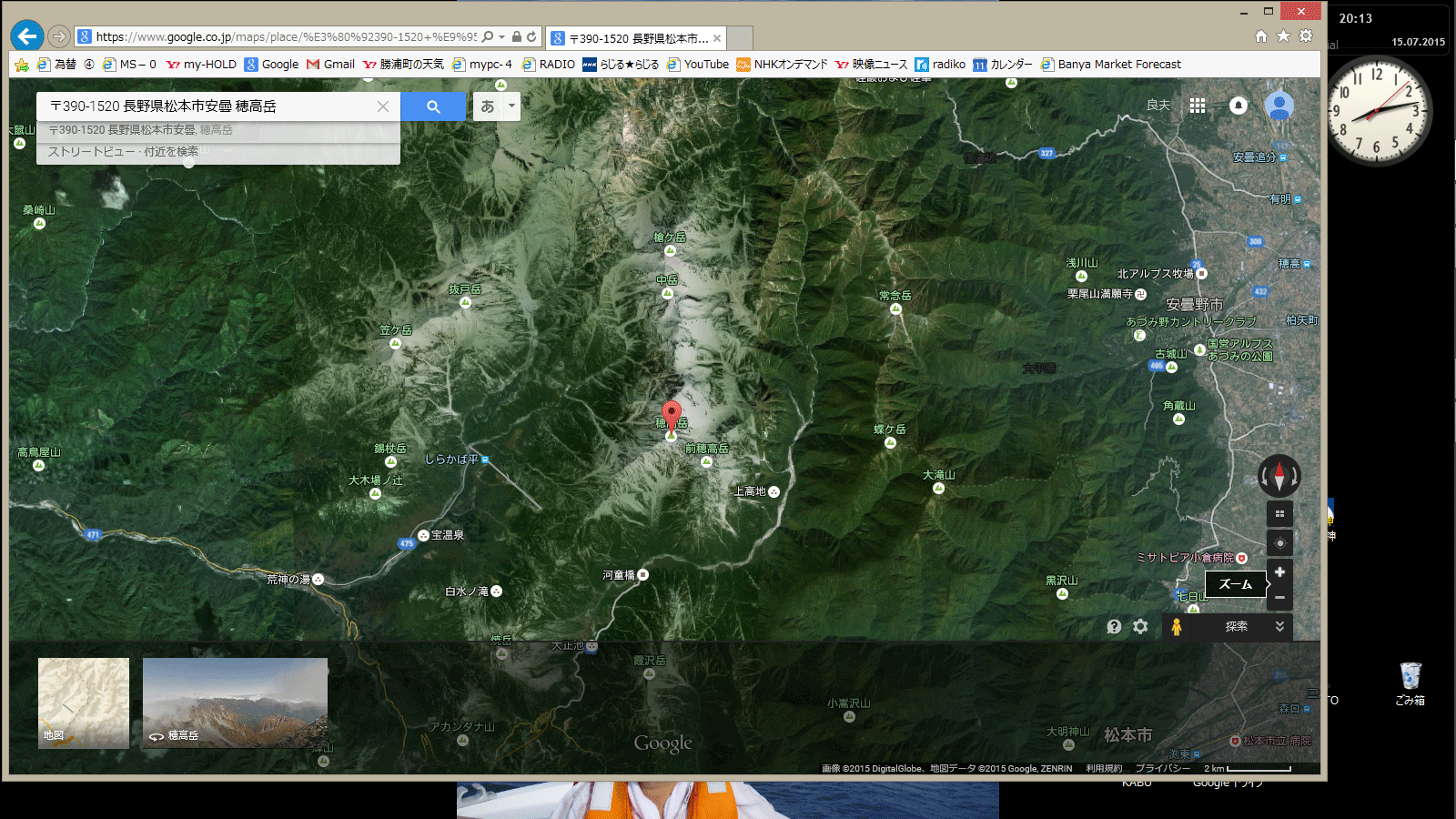Collapse the 探索 explore panel chevron

[x=1279, y=626]
